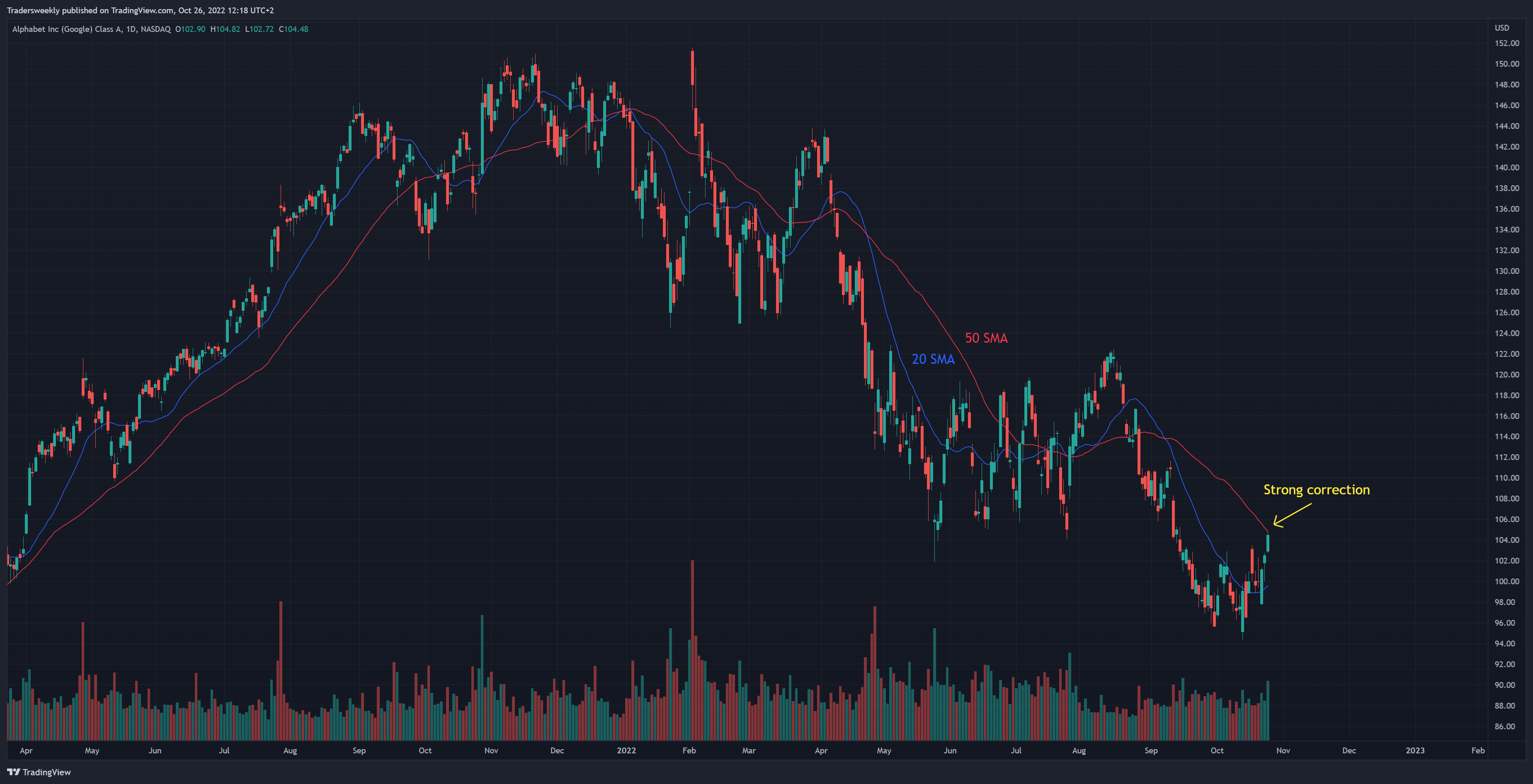Click the 130.00 price axis label
The height and width of the screenshot is (784, 1533).
1506,271
